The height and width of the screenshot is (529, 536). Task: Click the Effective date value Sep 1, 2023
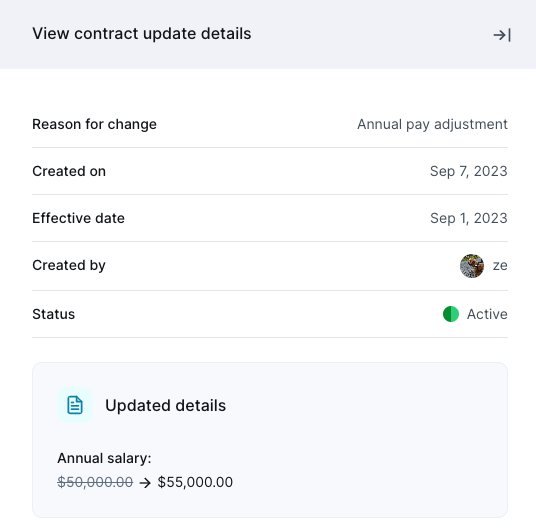(x=469, y=218)
